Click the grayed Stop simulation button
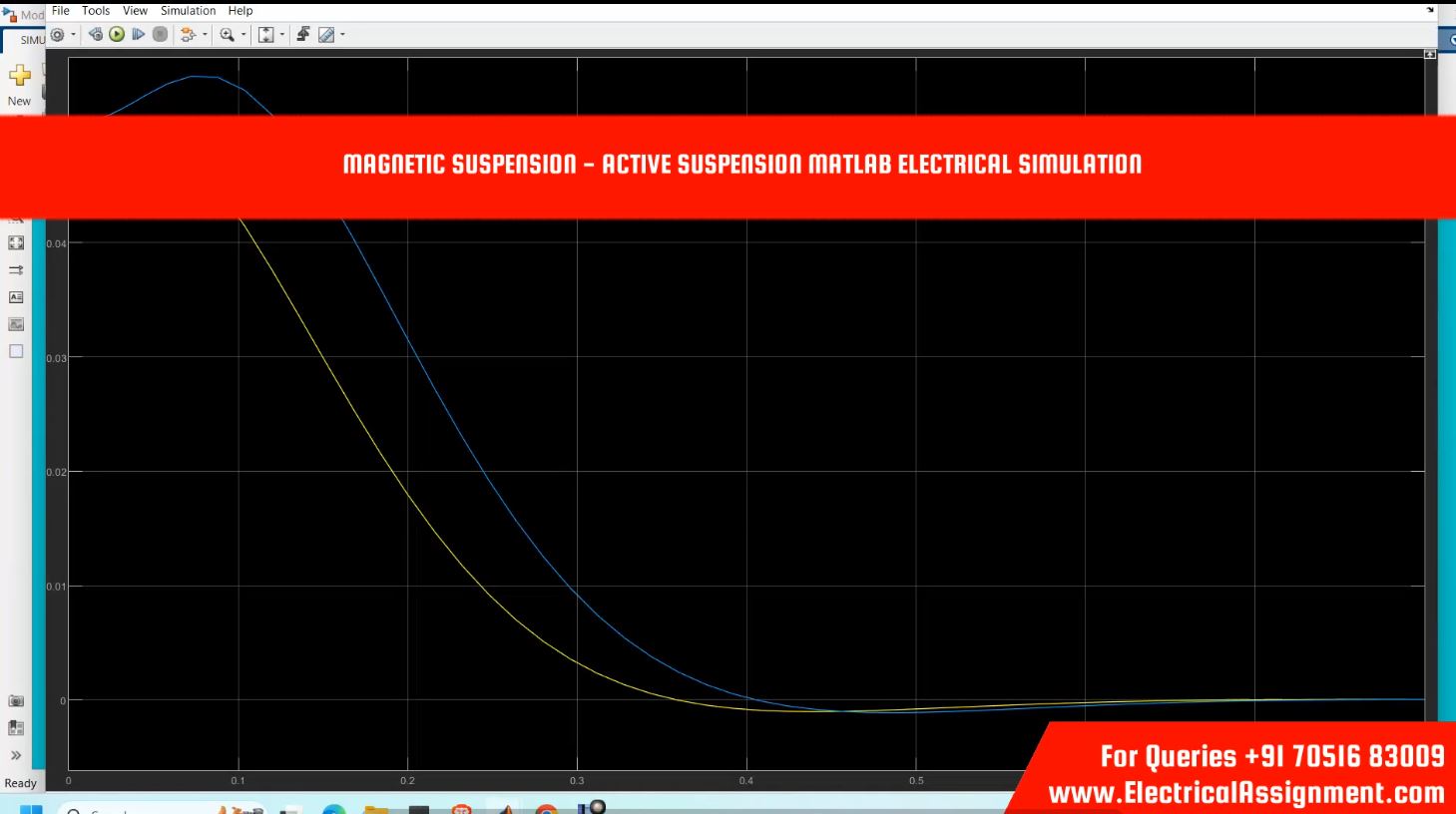 point(160,35)
